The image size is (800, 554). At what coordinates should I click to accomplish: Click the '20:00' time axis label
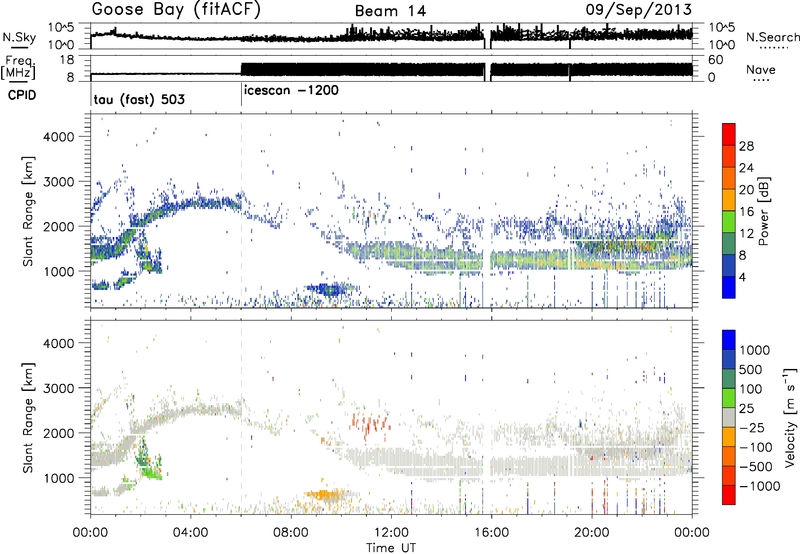tap(592, 533)
